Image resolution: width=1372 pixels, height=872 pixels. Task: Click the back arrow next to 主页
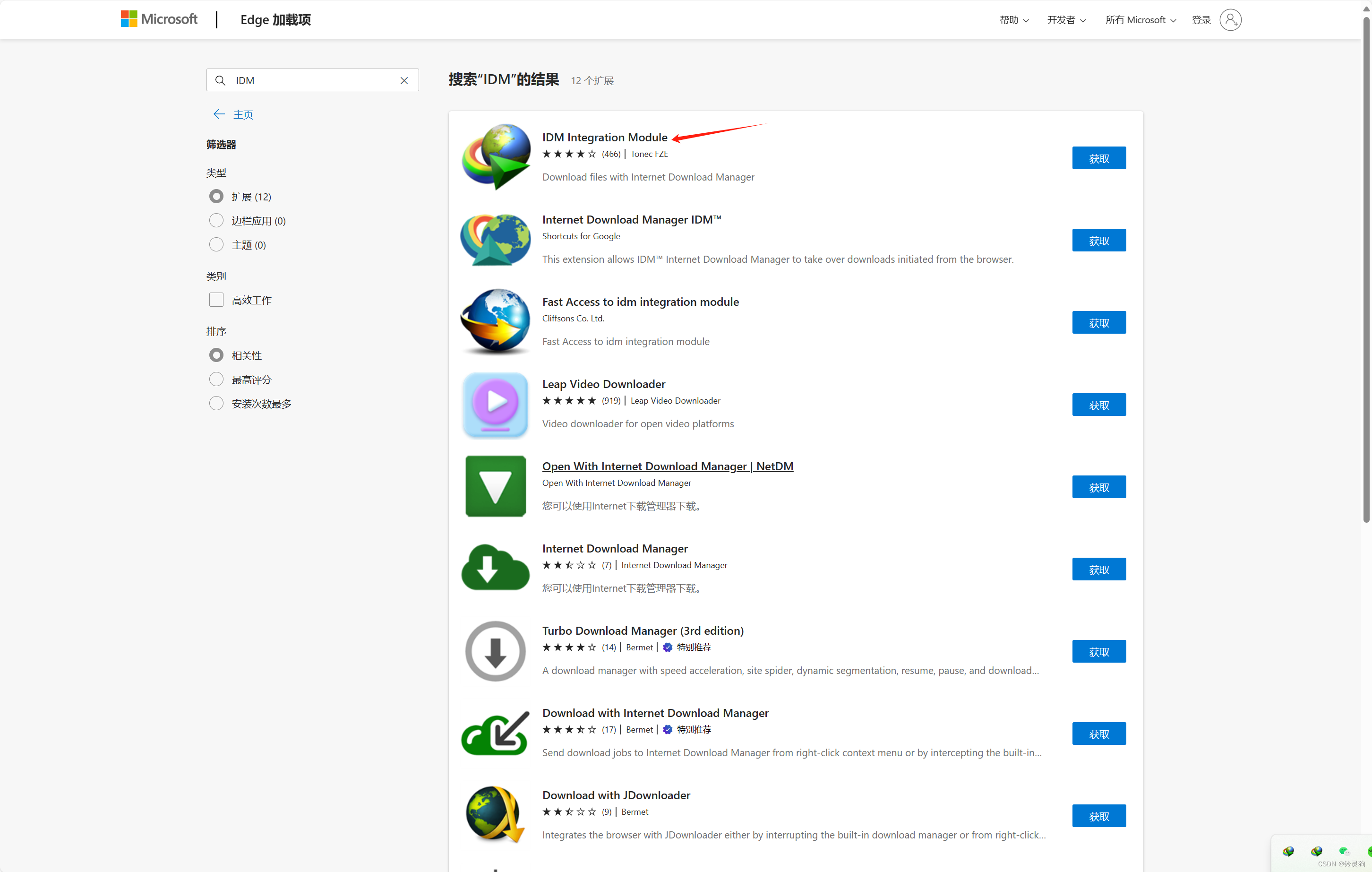click(219, 114)
